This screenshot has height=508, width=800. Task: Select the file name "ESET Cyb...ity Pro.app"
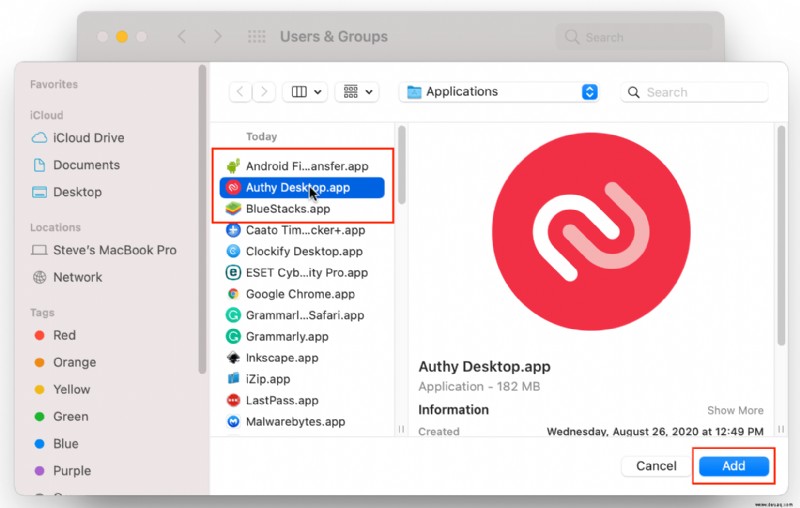[x=307, y=273]
